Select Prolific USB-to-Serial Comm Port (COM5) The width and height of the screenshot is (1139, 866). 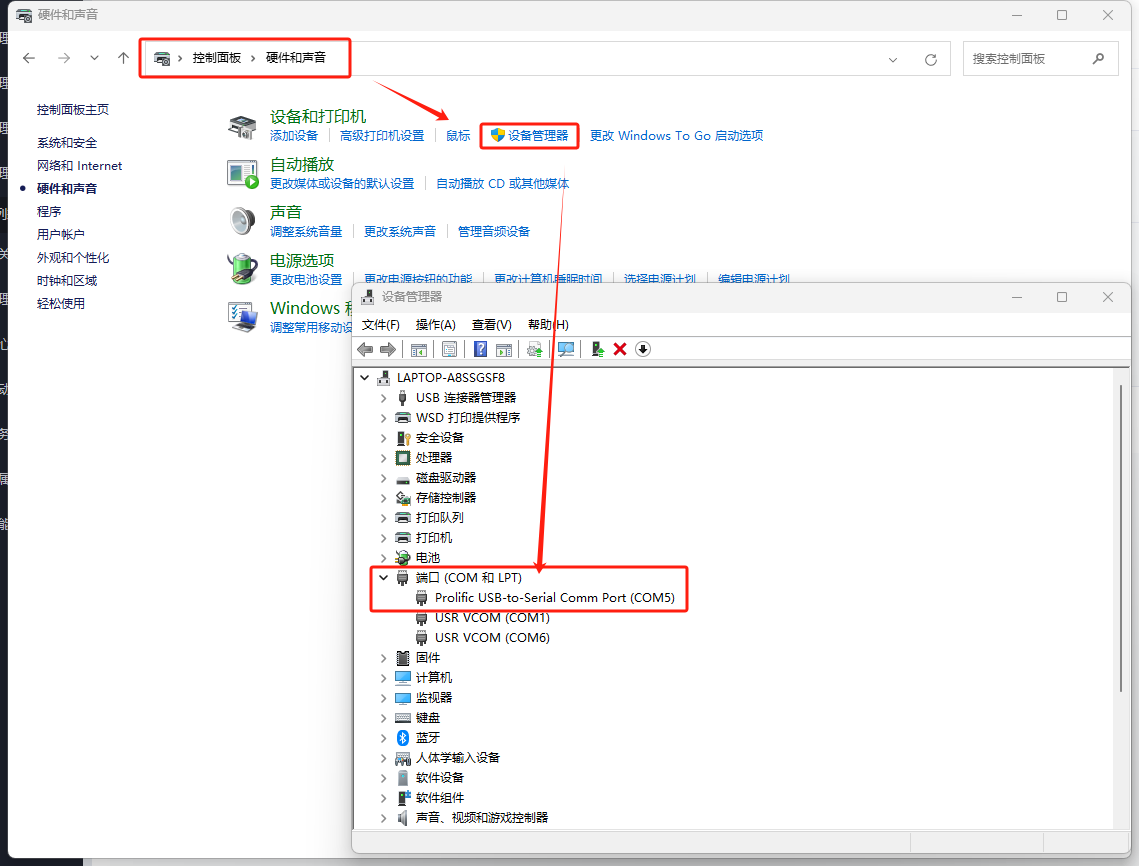coord(554,598)
